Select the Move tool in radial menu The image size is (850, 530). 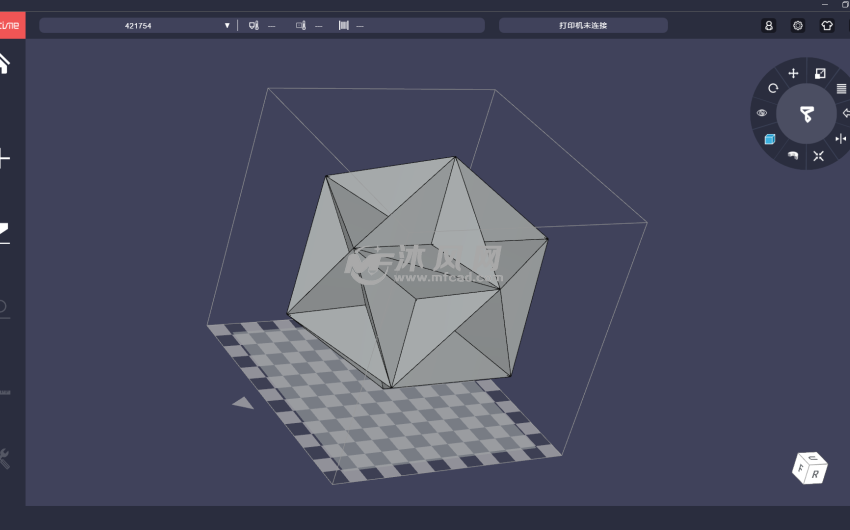tap(793, 73)
